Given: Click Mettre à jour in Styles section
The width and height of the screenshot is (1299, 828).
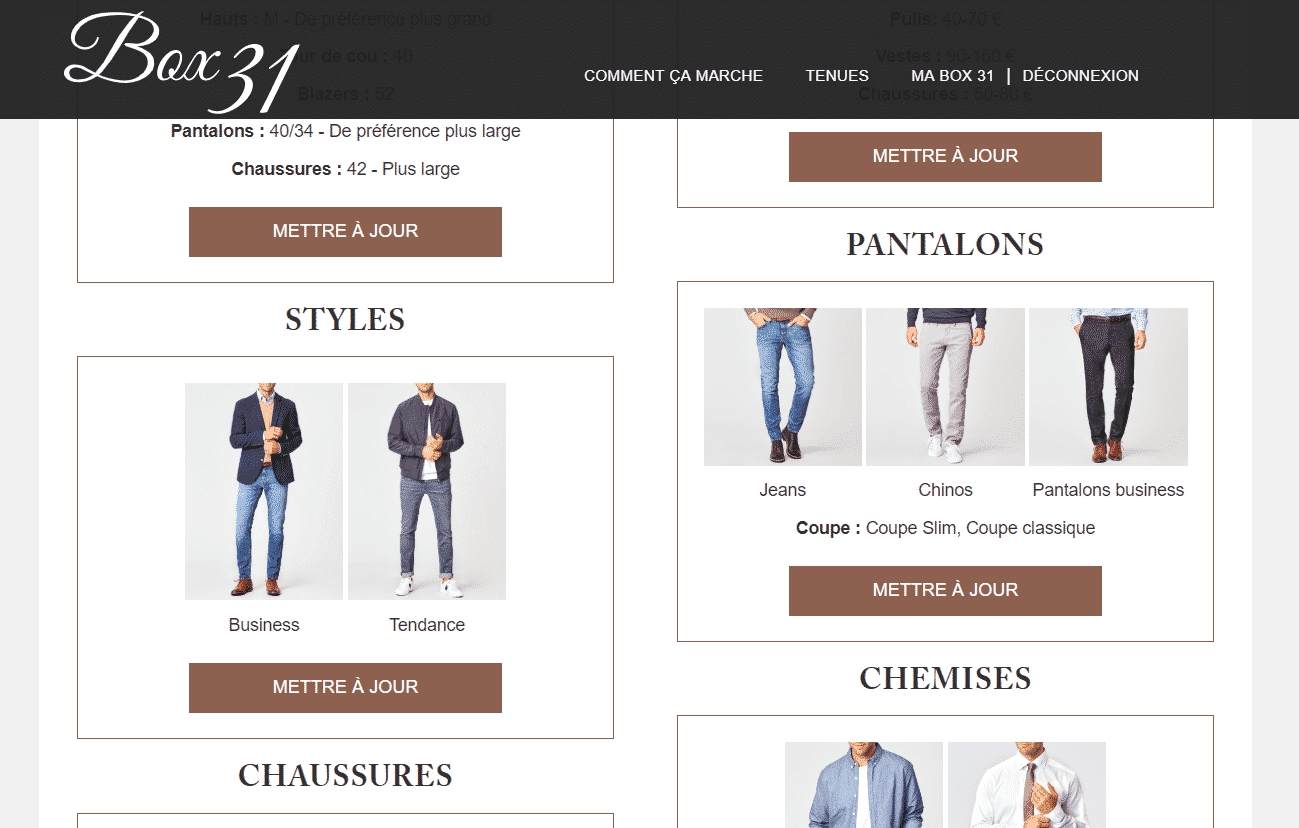Looking at the screenshot, I should point(345,688).
